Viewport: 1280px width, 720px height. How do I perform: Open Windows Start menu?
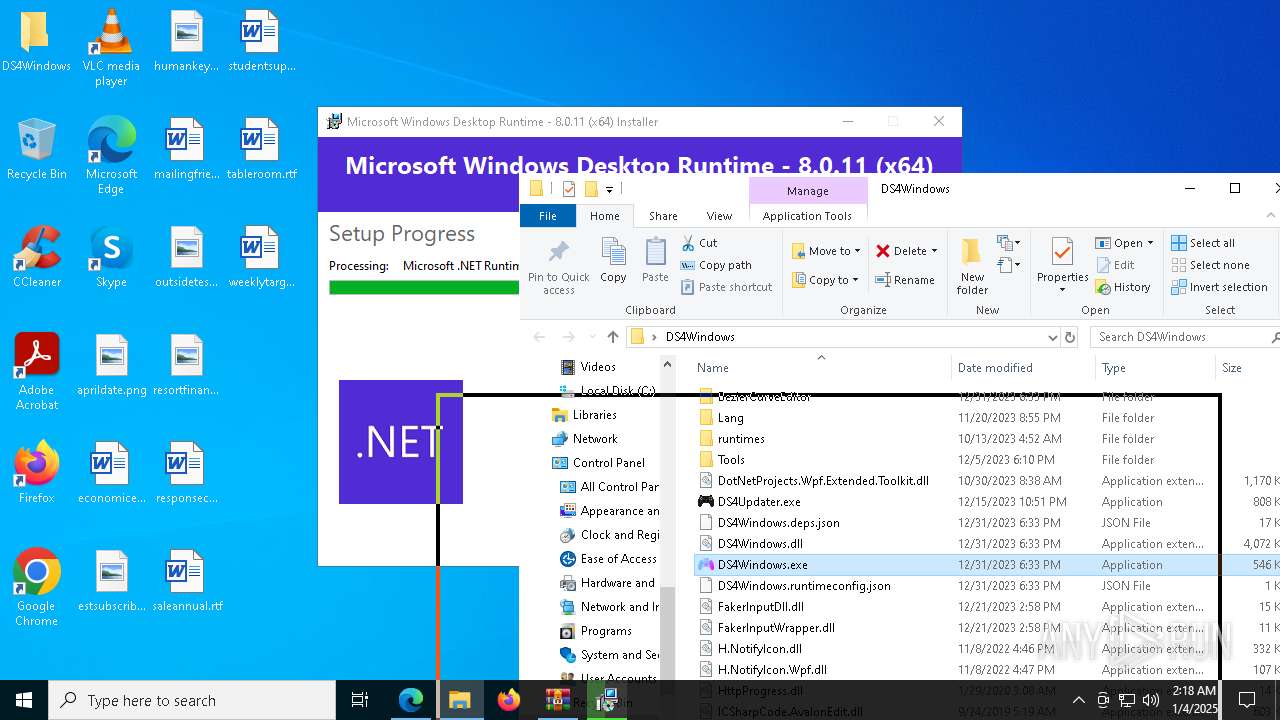pos(24,700)
